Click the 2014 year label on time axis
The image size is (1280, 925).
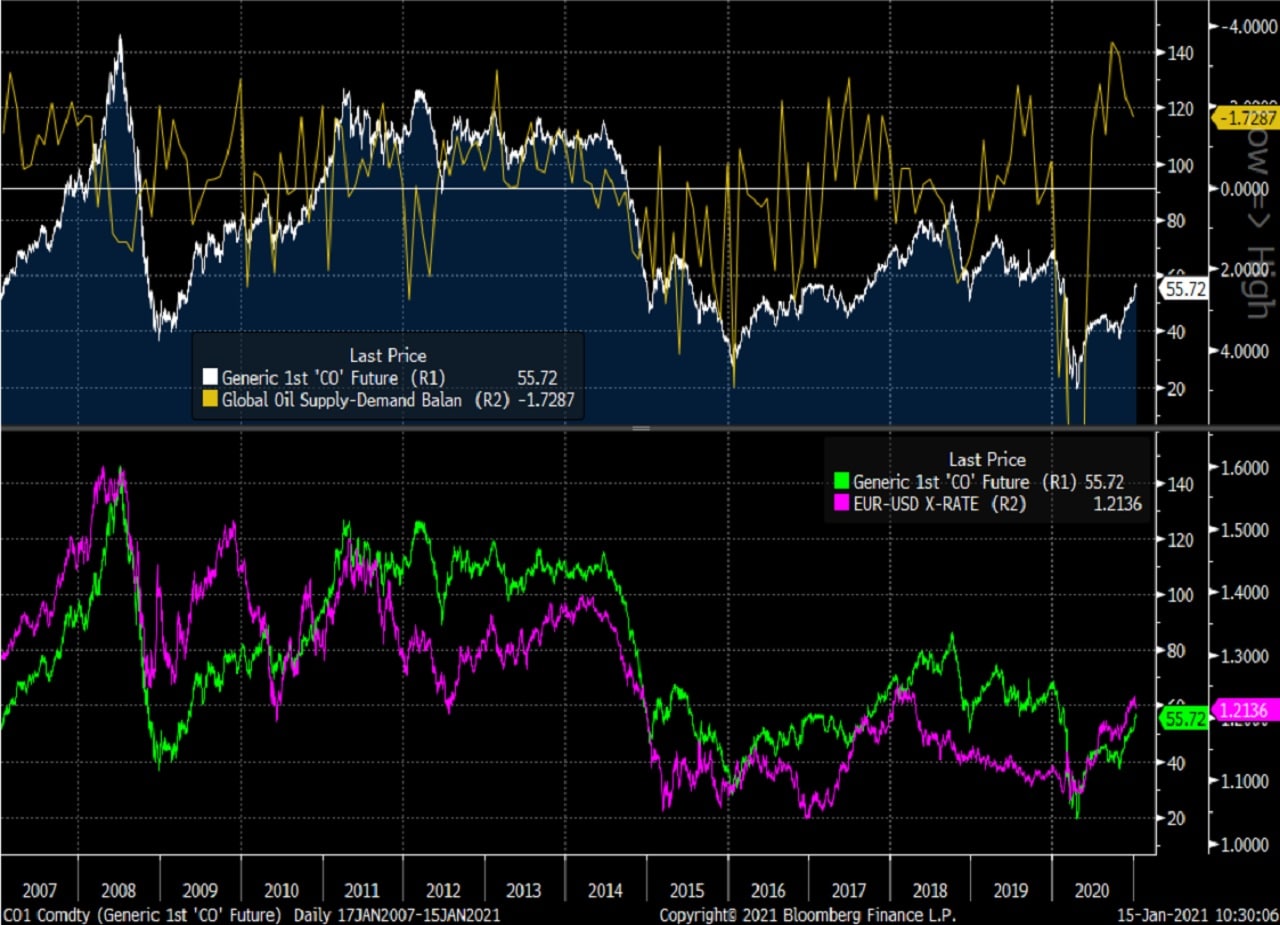click(x=606, y=890)
